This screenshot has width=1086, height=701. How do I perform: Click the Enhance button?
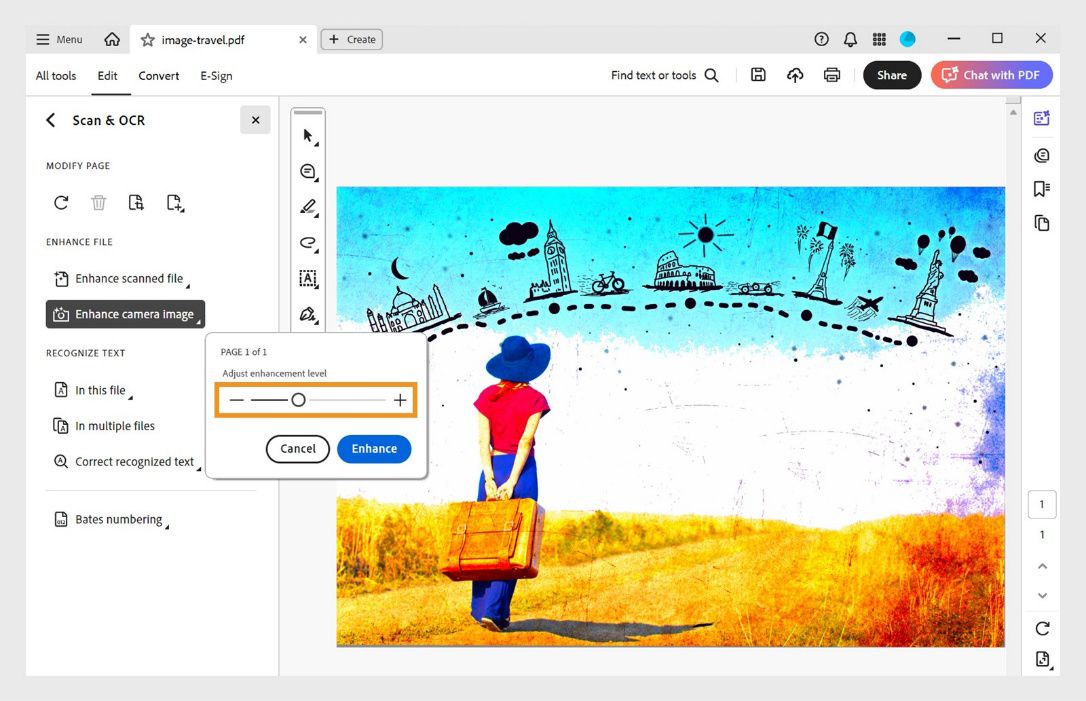pyautogui.click(x=374, y=449)
